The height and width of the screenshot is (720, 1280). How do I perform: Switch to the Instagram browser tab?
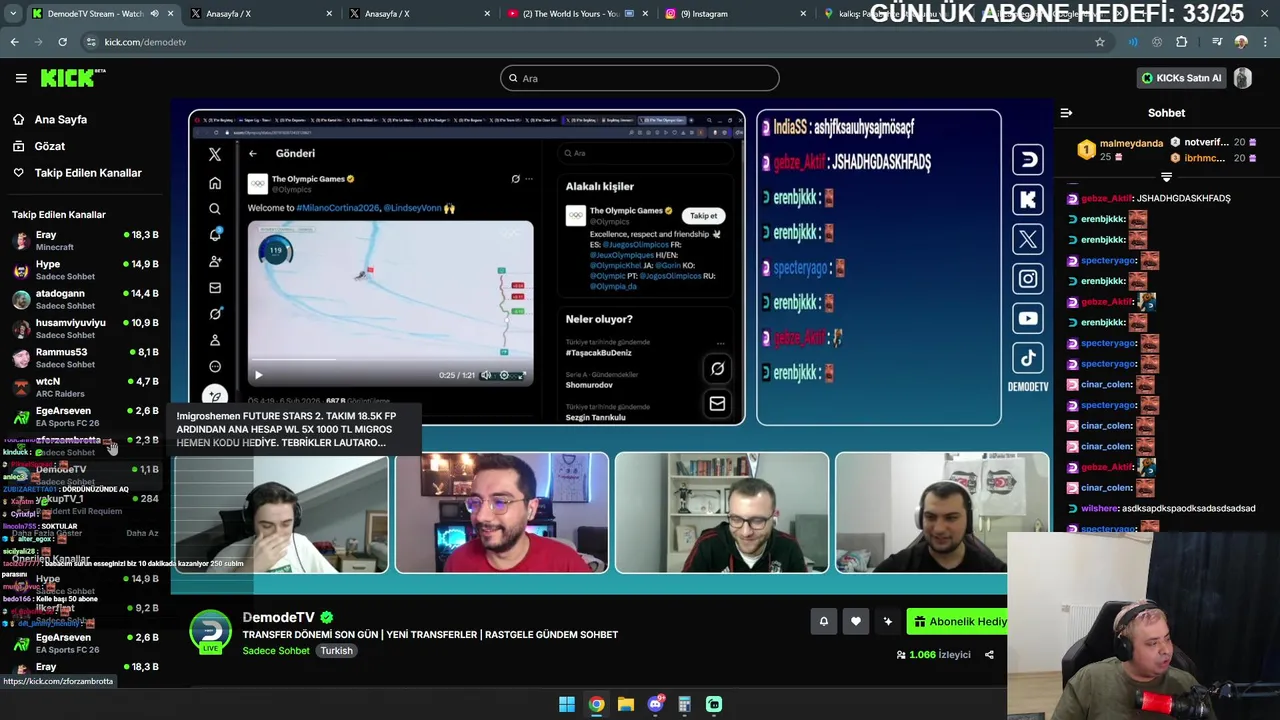pyautogui.click(x=735, y=14)
